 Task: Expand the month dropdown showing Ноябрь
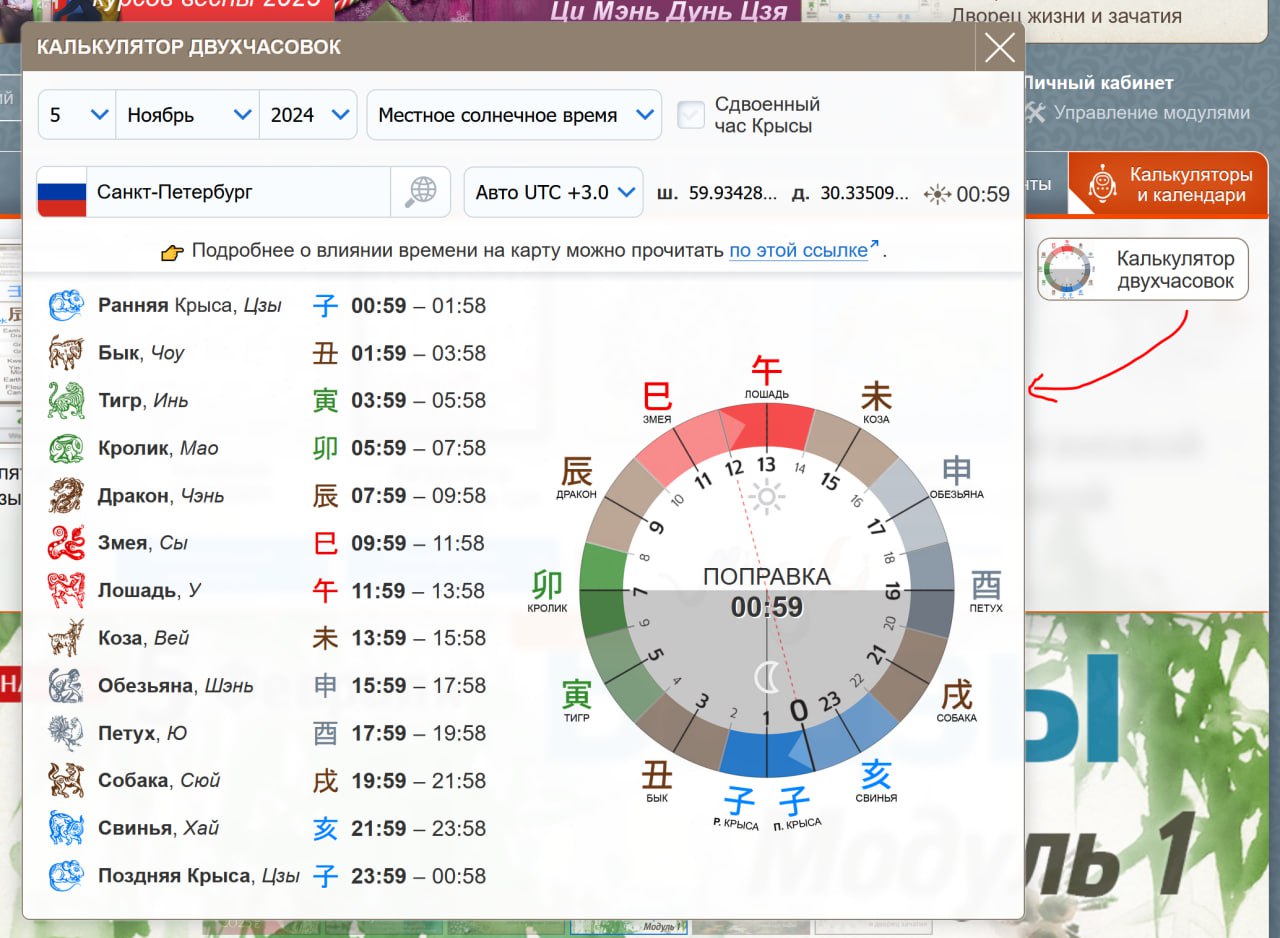(188, 115)
